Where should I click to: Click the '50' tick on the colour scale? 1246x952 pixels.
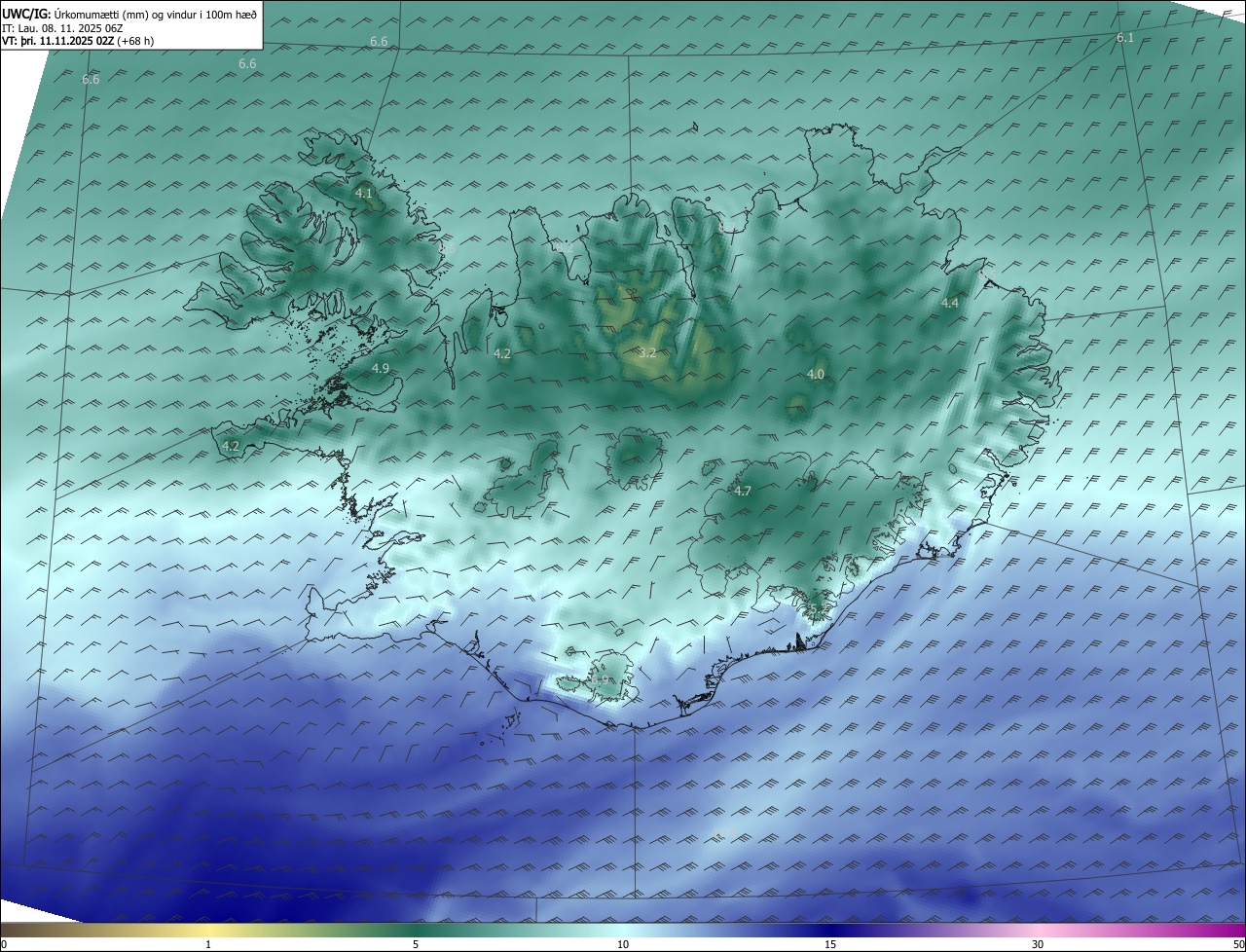1239,944
